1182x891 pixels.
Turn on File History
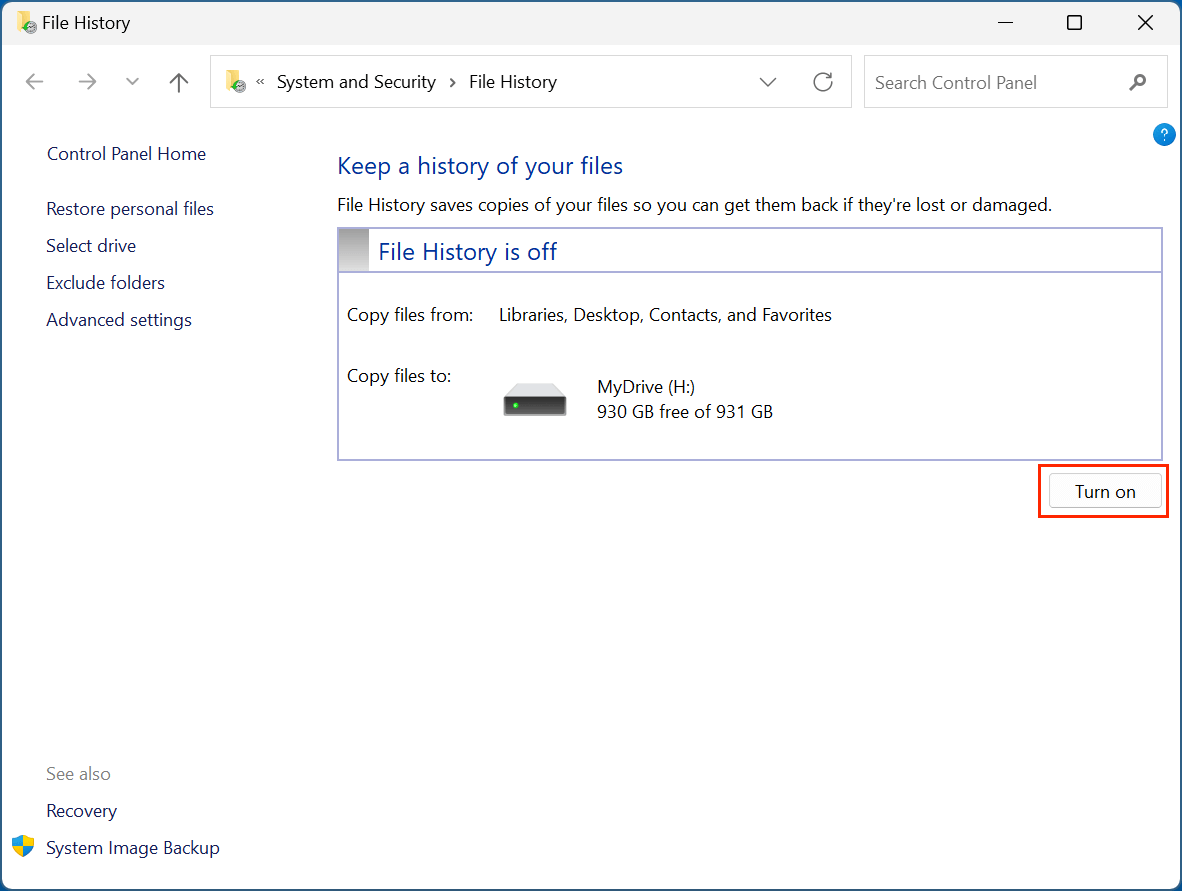[x=1104, y=491]
